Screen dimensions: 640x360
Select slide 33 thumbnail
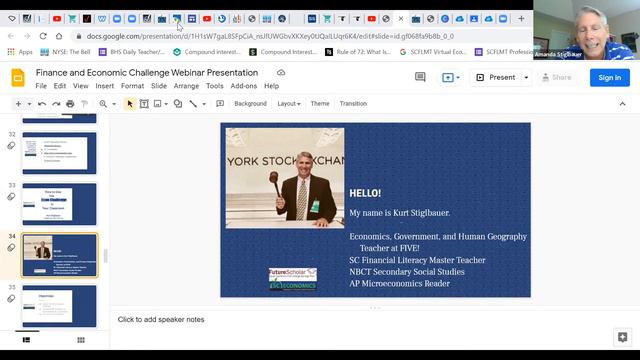[x=60, y=204]
